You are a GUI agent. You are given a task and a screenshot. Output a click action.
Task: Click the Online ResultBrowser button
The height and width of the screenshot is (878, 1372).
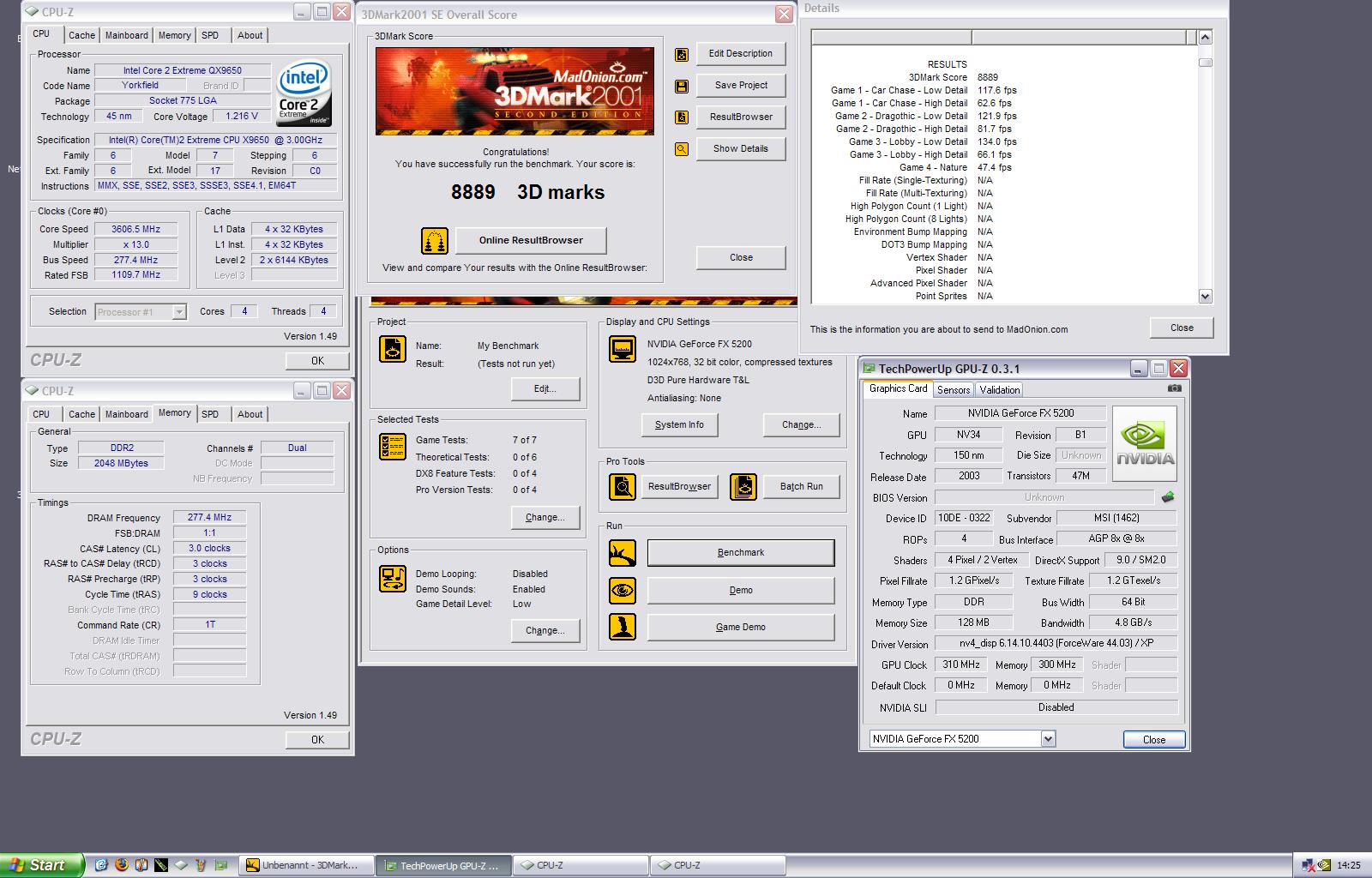531,241
